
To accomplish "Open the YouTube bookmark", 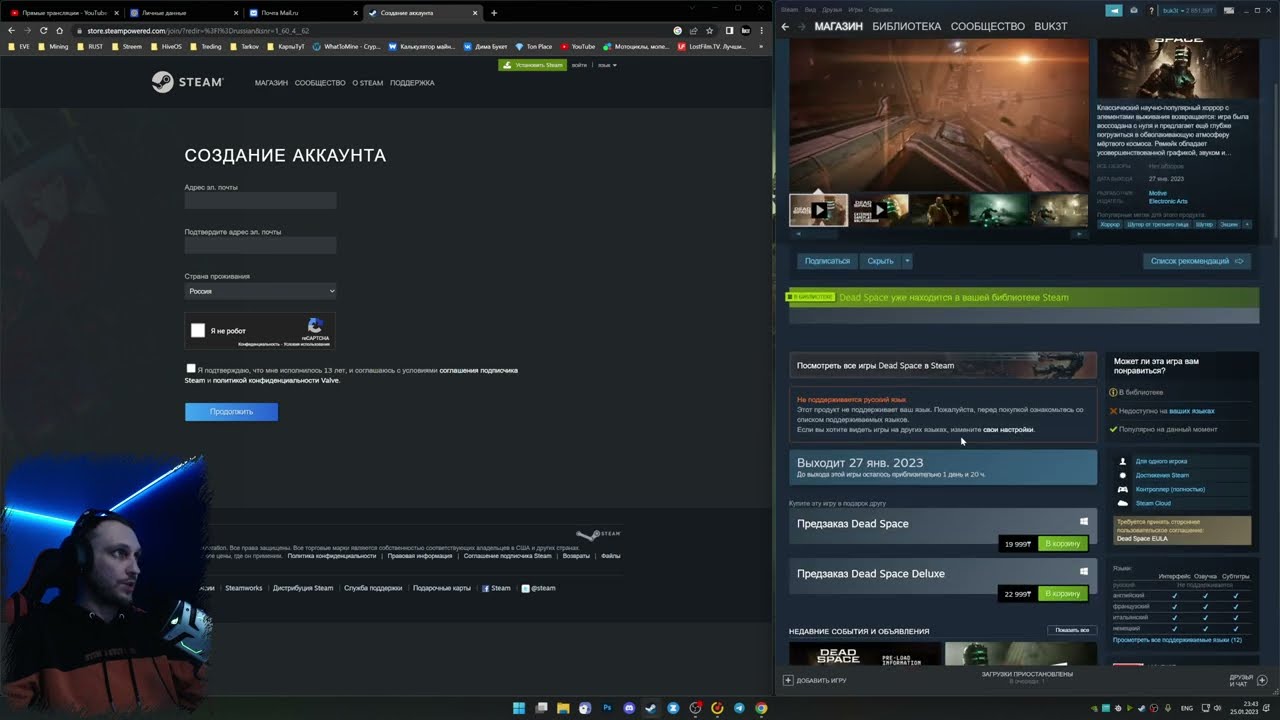I will (578, 46).
